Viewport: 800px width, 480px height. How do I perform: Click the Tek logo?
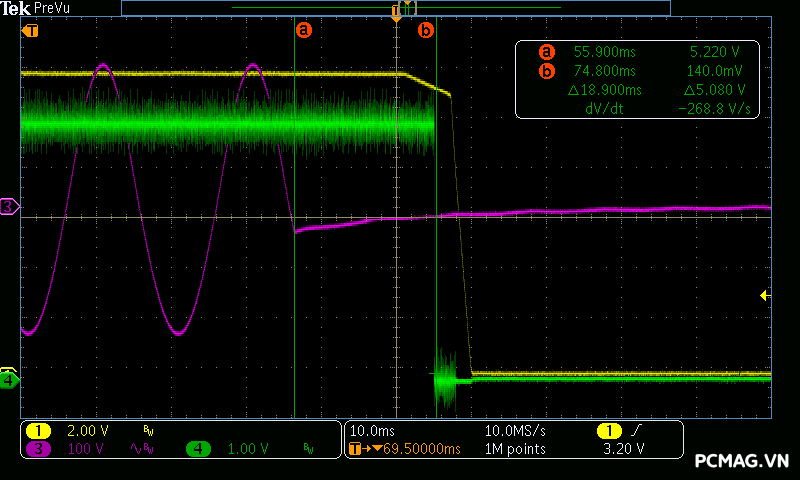point(15,8)
